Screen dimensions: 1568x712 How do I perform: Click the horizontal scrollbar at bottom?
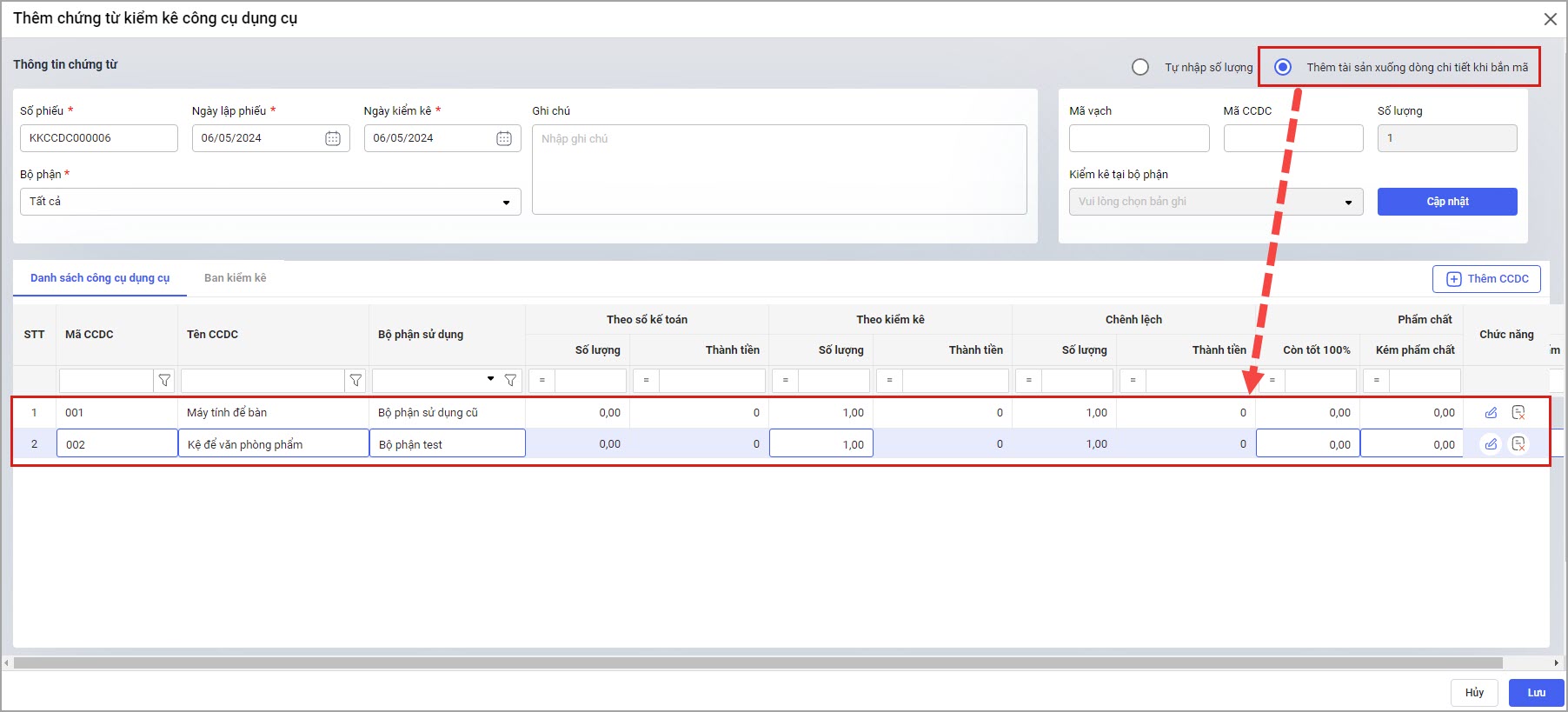[x=756, y=662]
